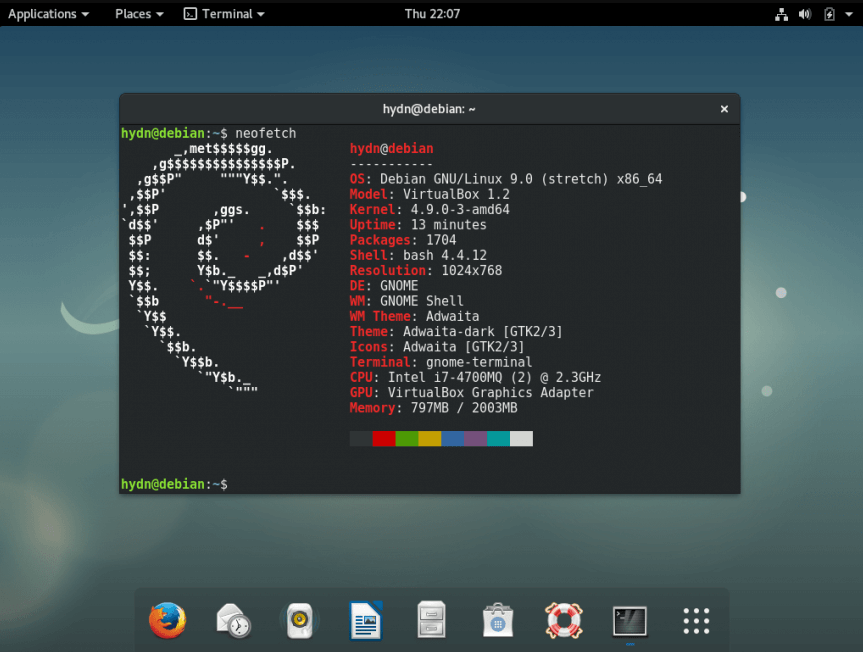
Task: Click the Shell bash 4.4.12 line
Action: coord(418,255)
